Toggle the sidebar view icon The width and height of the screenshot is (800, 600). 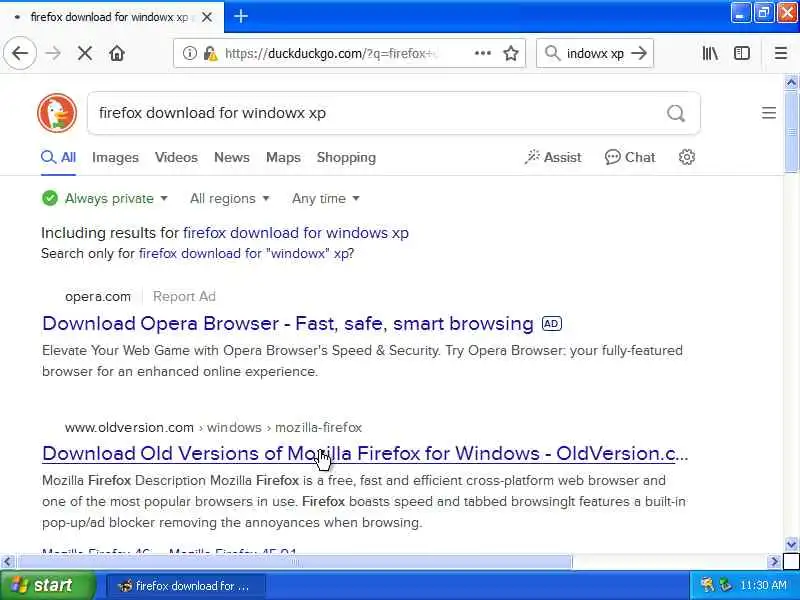pyautogui.click(x=741, y=53)
